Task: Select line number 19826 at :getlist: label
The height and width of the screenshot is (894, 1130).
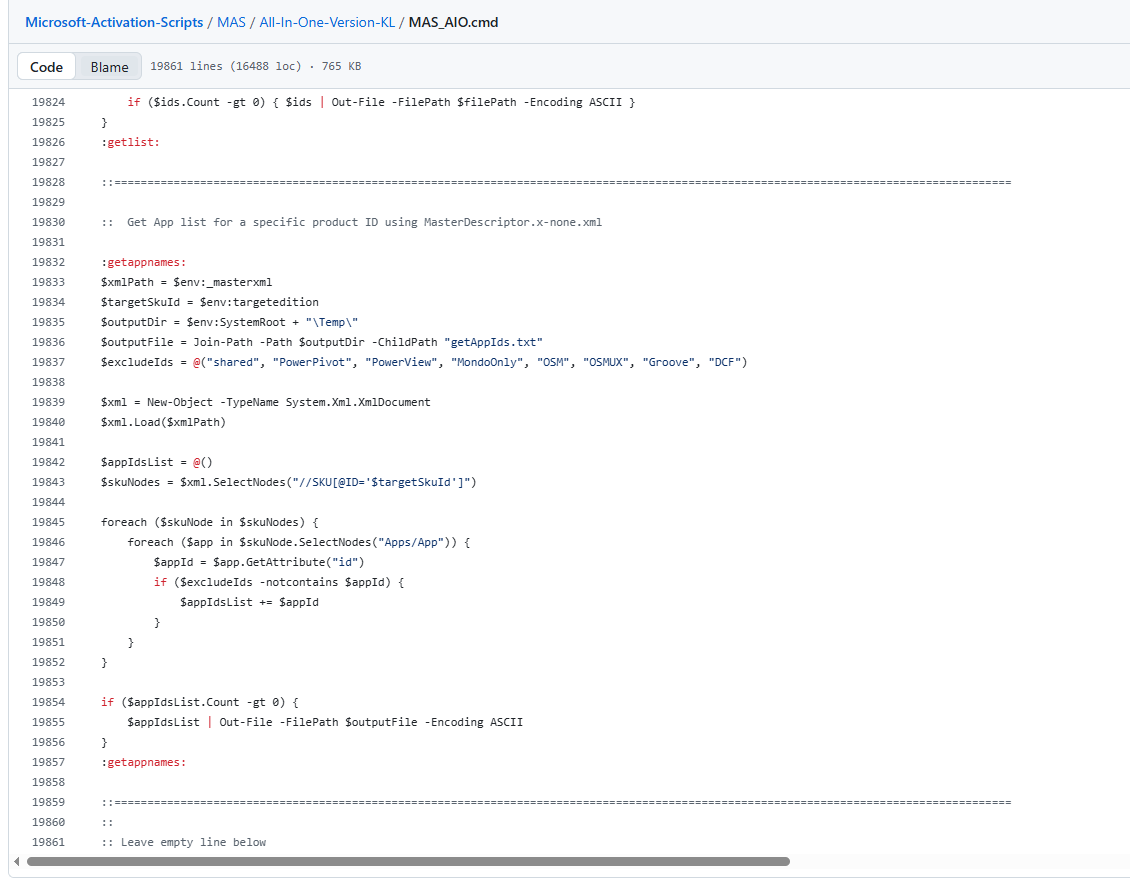Action: pyautogui.click(x=48, y=142)
